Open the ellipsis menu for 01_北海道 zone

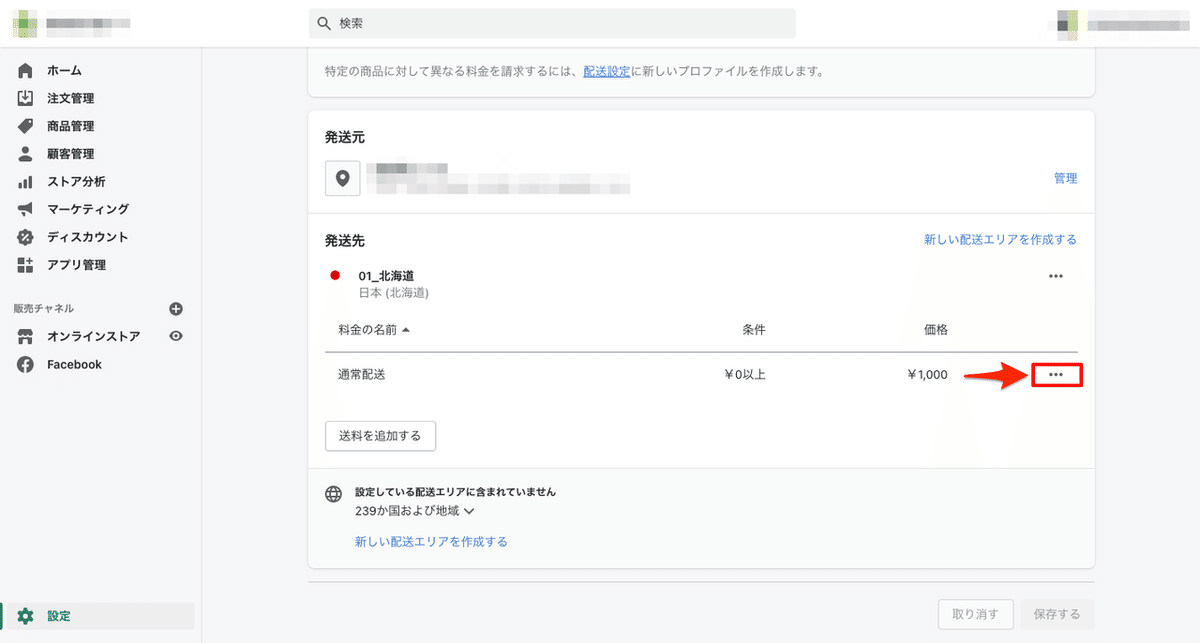tap(1056, 276)
